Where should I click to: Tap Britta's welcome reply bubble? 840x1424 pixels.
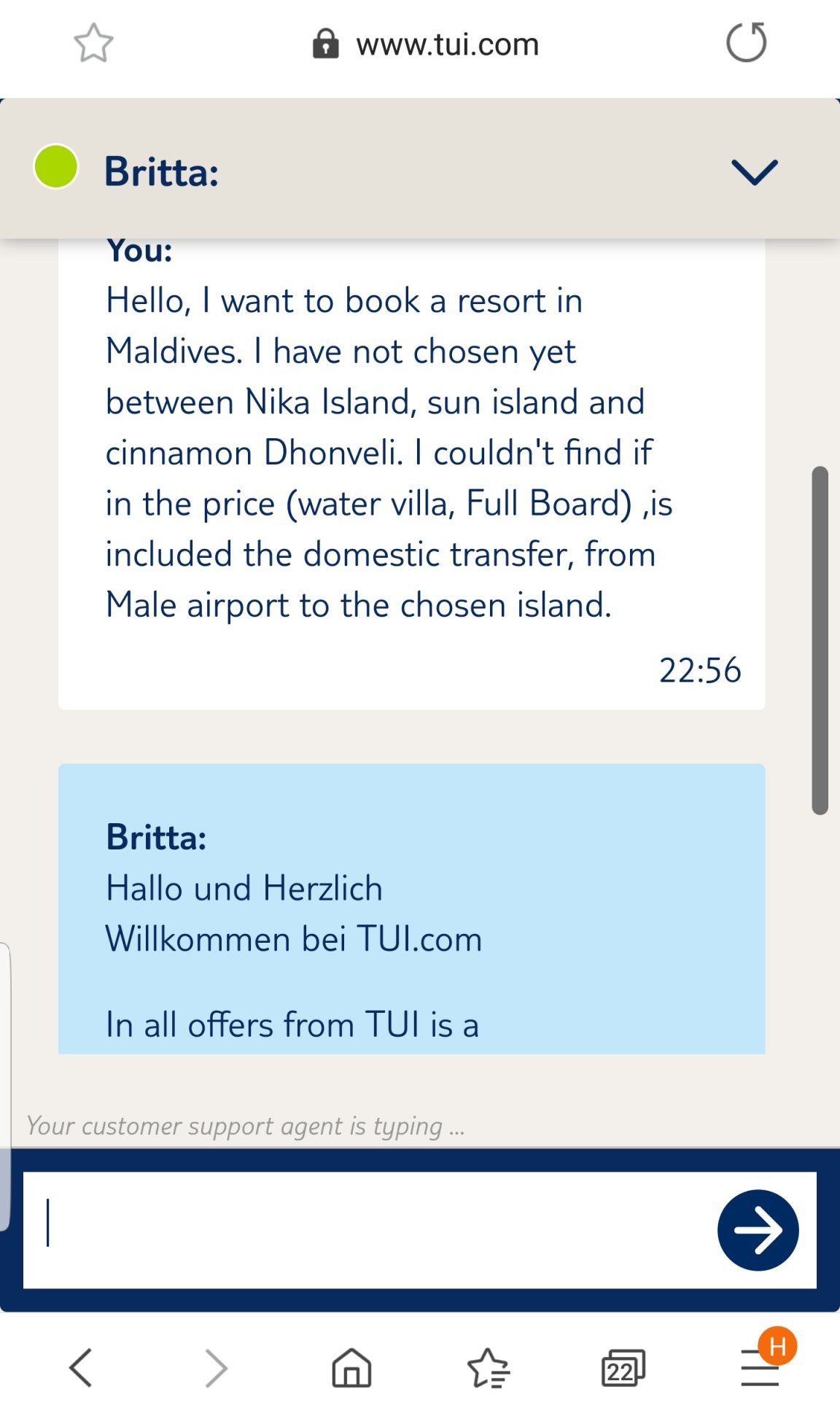pyautogui.click(x=411, y=911)
